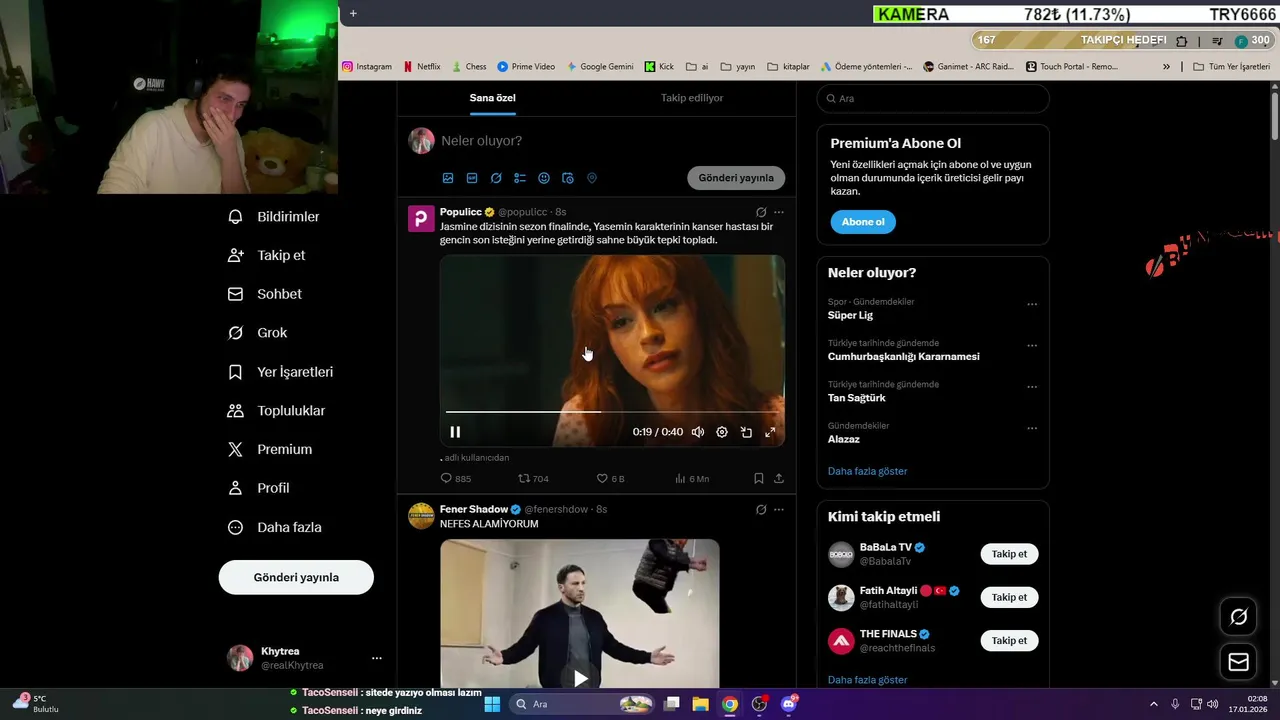Schedule the post with calendar icon
Image resolution: width=1280 pixels, height=720 pixels.
(x=568, y=178)
